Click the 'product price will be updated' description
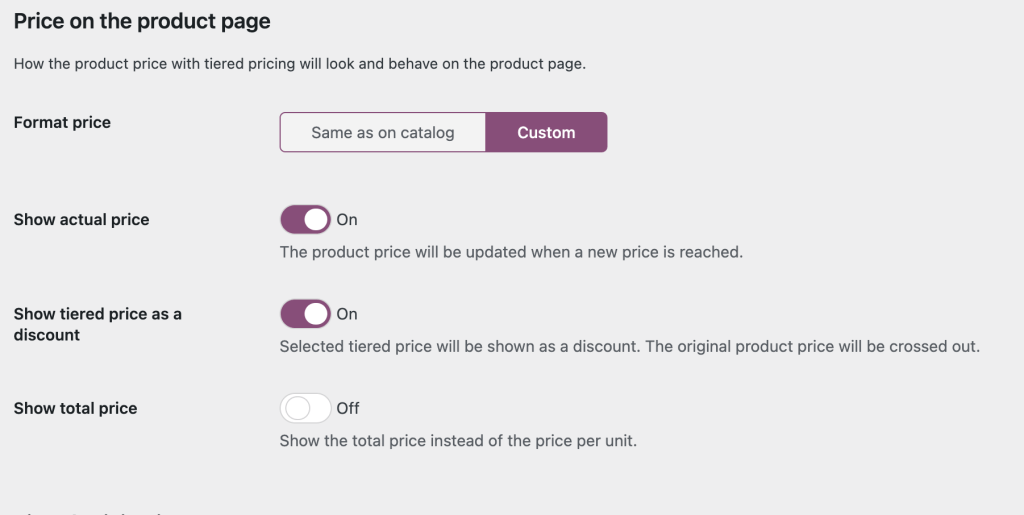Screen dimensions: 1024x515 511,252
